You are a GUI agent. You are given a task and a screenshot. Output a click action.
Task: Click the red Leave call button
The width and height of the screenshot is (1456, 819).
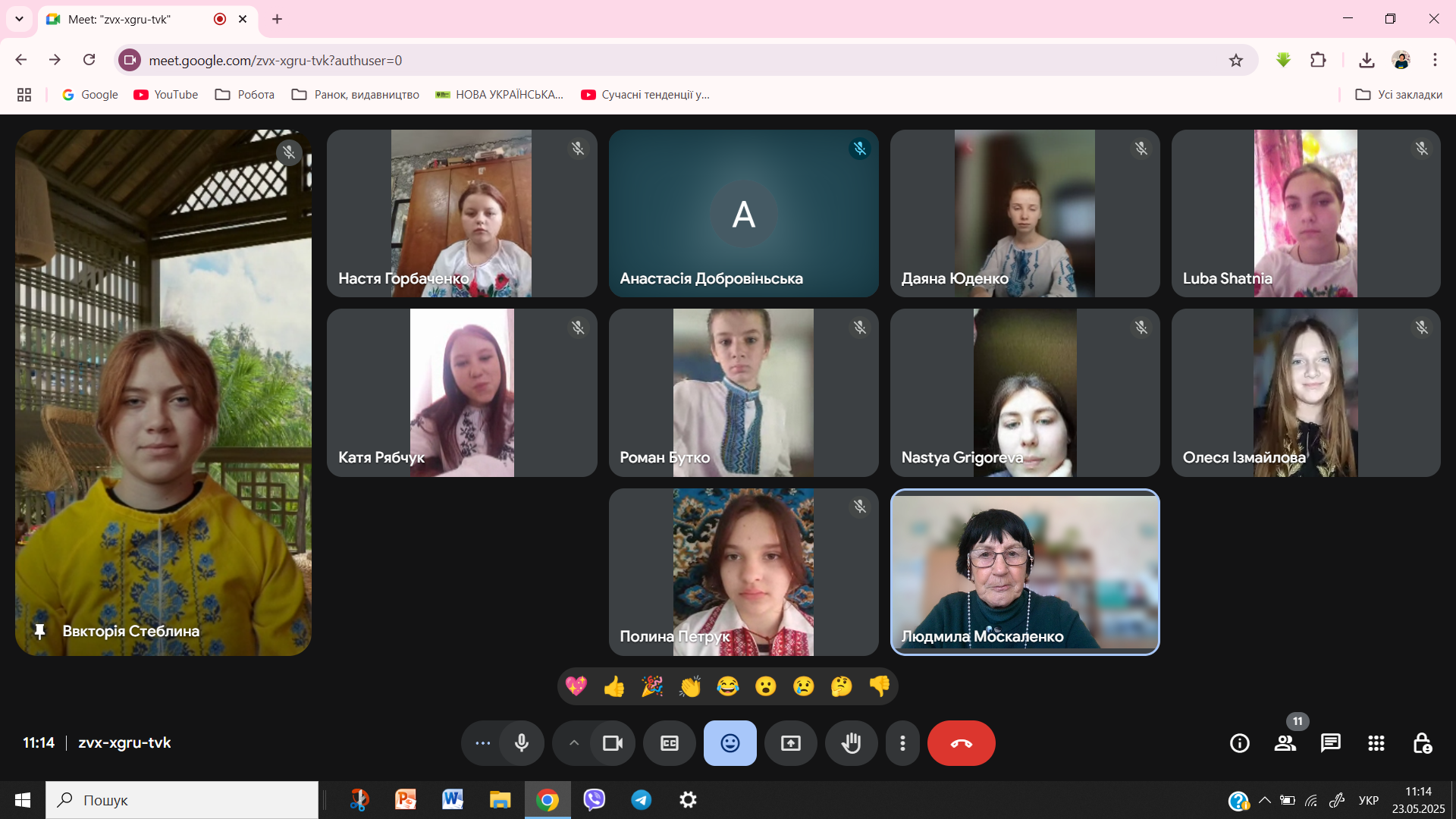point(961,743)
